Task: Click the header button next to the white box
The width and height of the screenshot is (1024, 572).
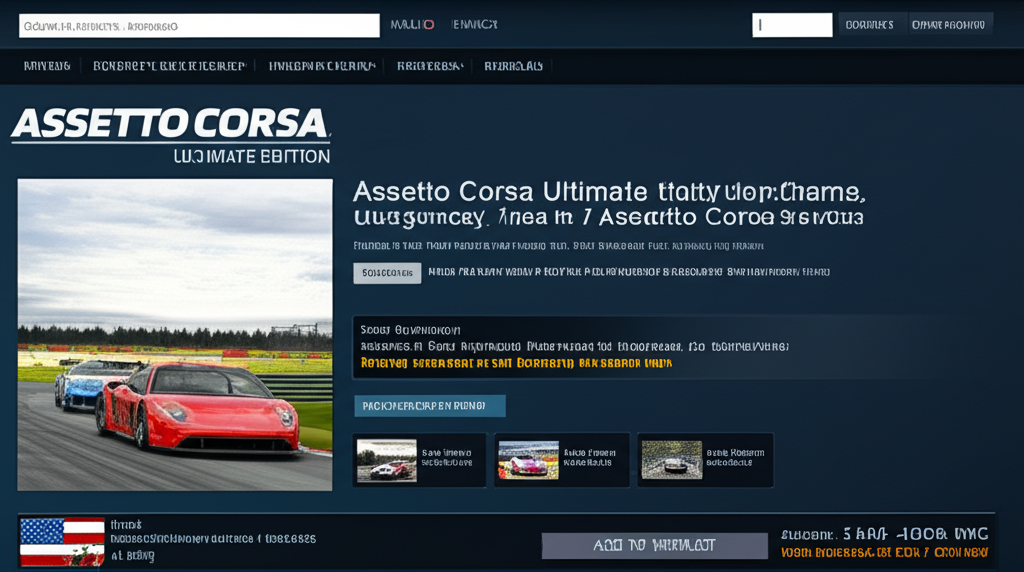Action: tap(869, 25)
